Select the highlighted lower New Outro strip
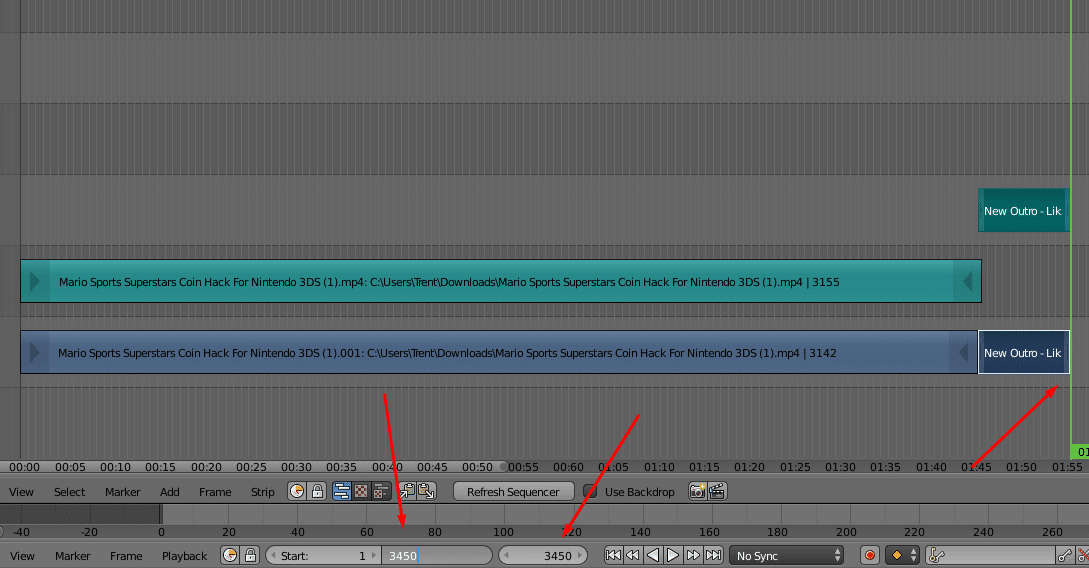The height and width of the screenshot is (568, 1089). pyautogui.click(x=1024, y=352)
